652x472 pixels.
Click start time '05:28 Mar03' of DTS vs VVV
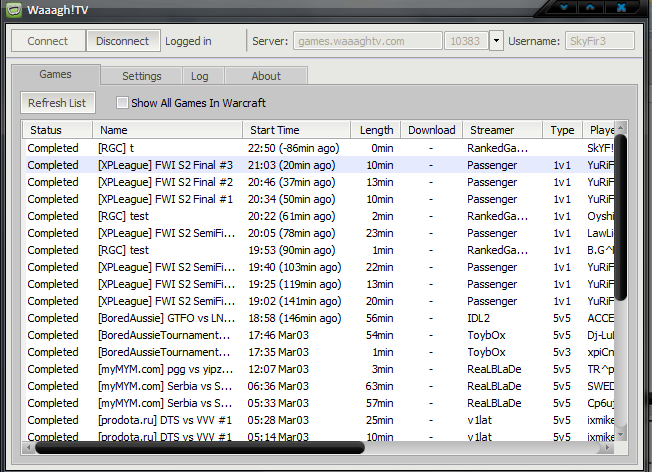pyautogui.click(x=278, y=420)
